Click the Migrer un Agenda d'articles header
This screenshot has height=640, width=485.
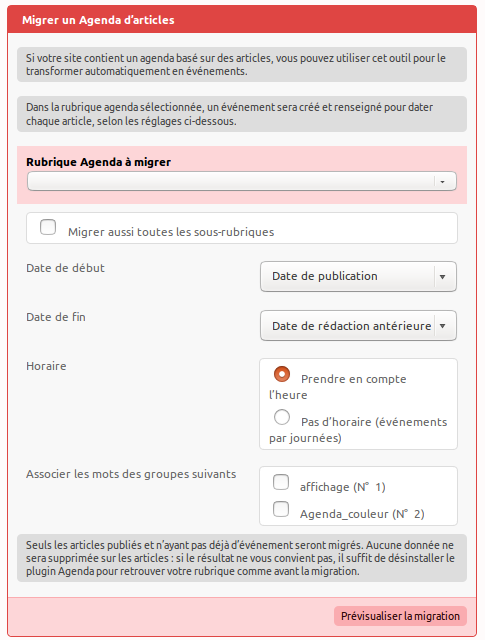pyautogui.click(x=98, y=20)
